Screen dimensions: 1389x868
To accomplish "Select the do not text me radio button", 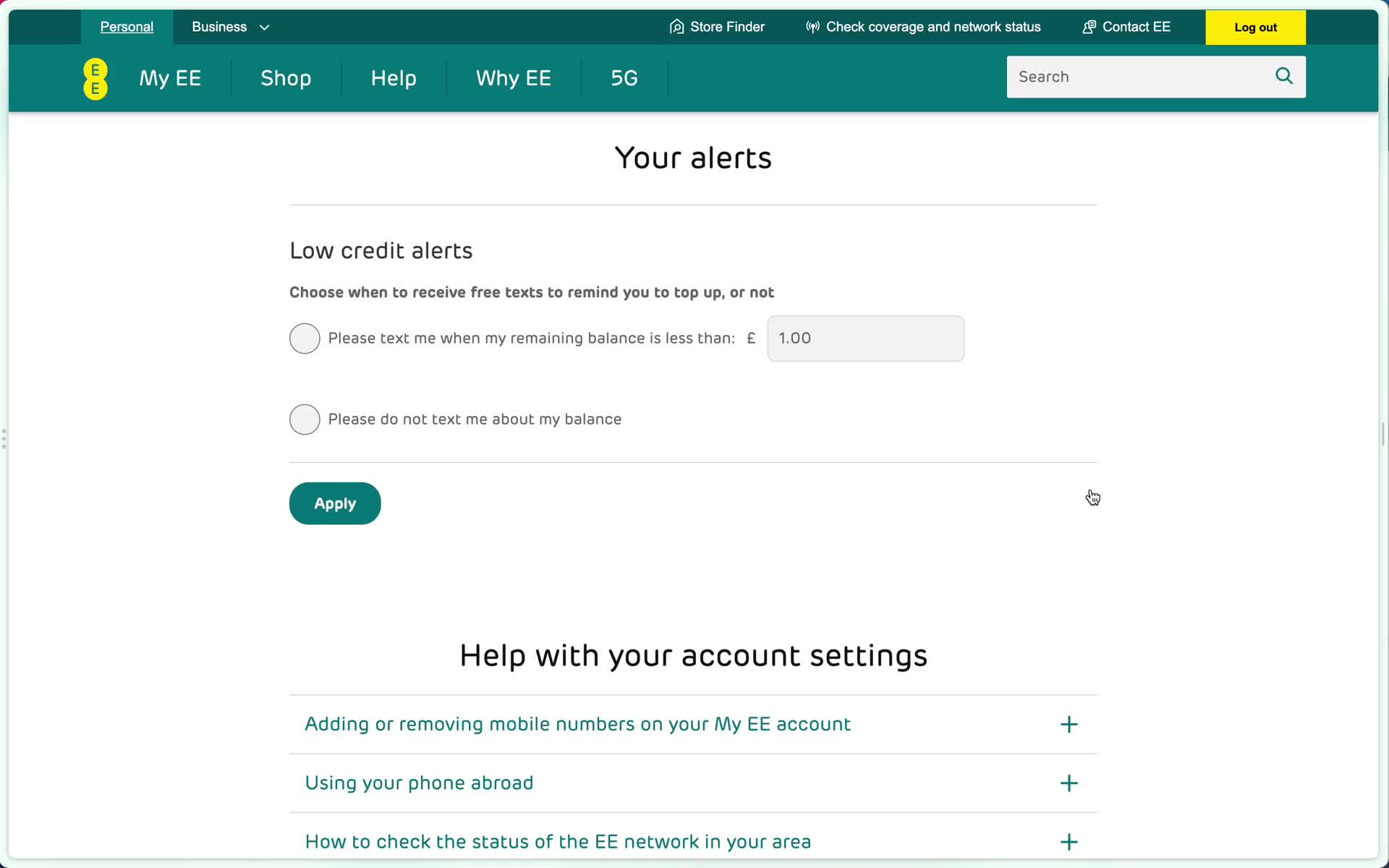I will pos(304,419).
